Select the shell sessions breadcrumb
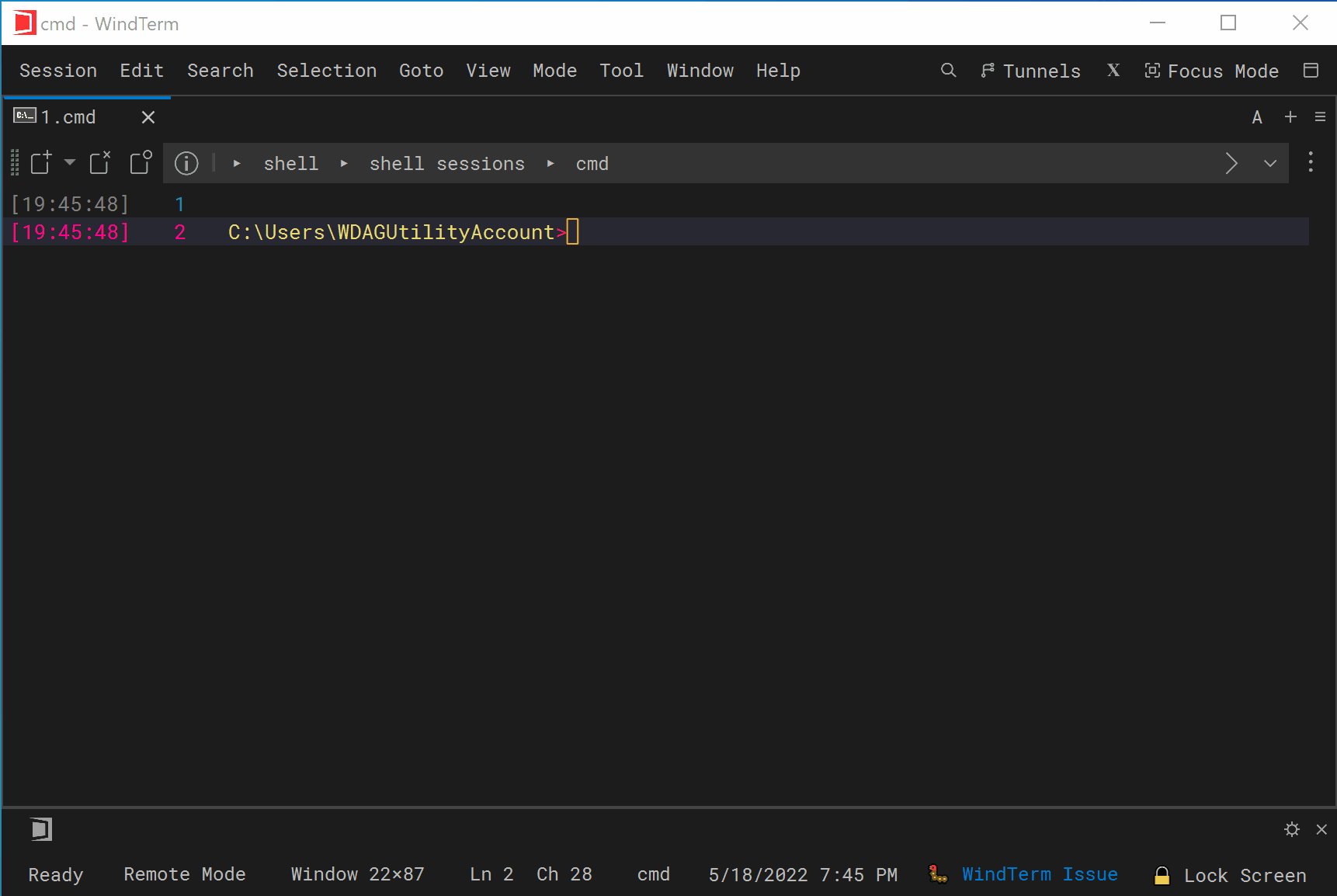The width and height of the screenshot is (1337, 896). (447, 164)
